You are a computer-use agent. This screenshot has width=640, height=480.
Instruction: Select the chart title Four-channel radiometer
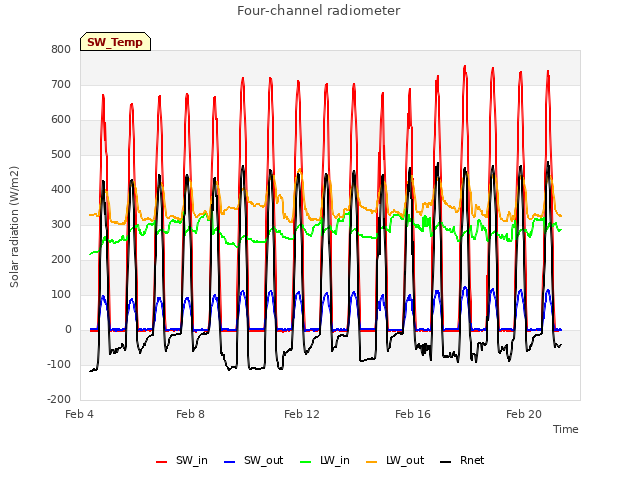[318, 10]
